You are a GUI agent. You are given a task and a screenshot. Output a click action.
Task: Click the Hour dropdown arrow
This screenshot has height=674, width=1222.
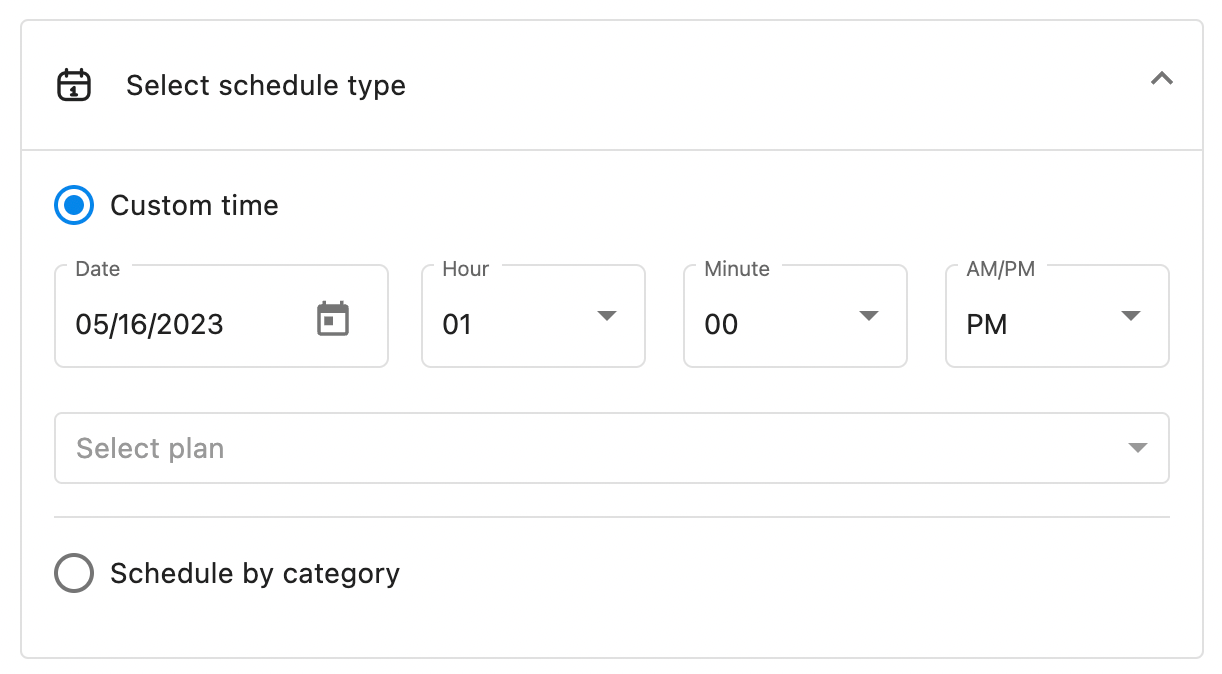tap(606, 316)
